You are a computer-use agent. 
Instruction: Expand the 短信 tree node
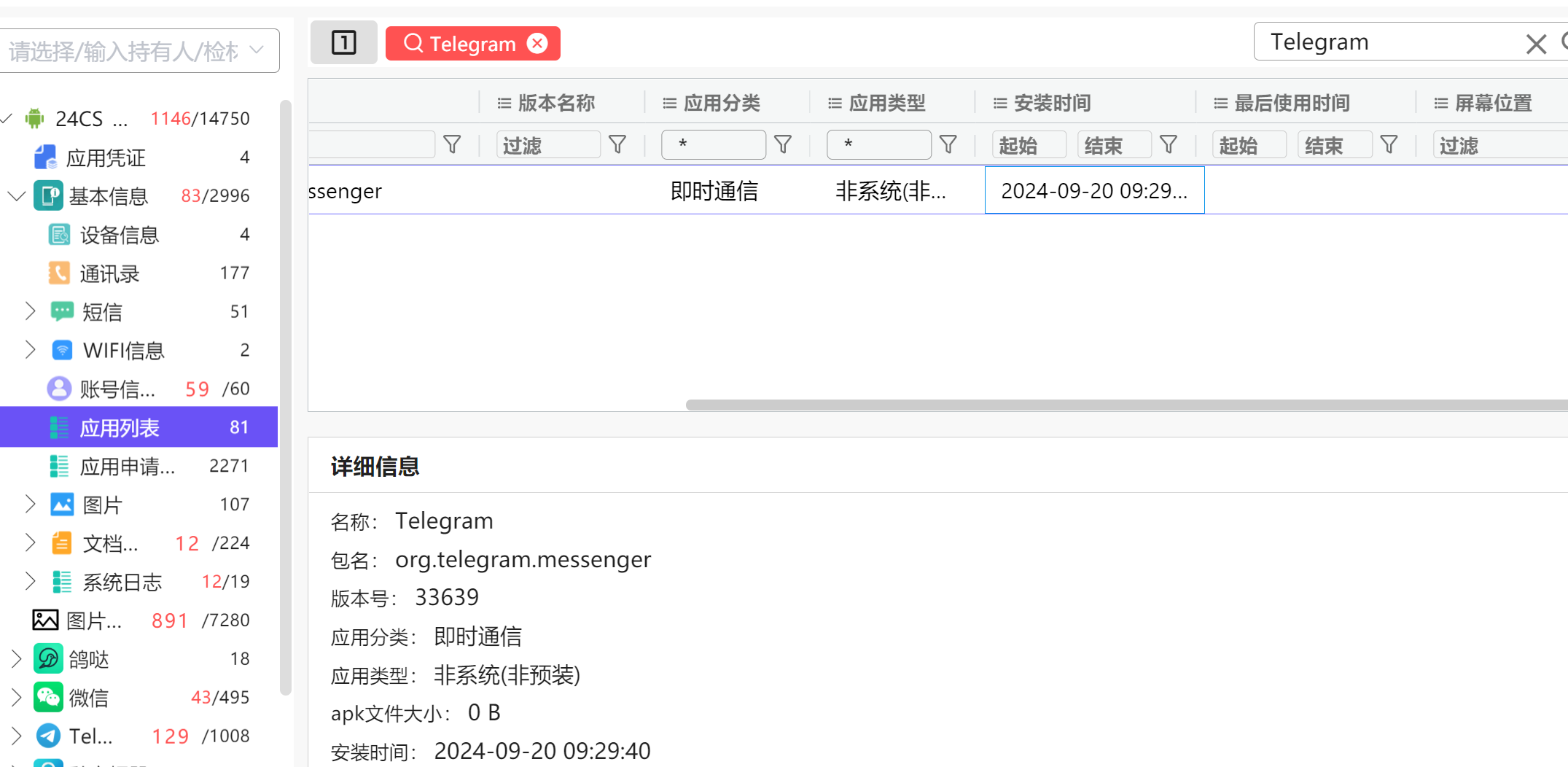point(30,311)
